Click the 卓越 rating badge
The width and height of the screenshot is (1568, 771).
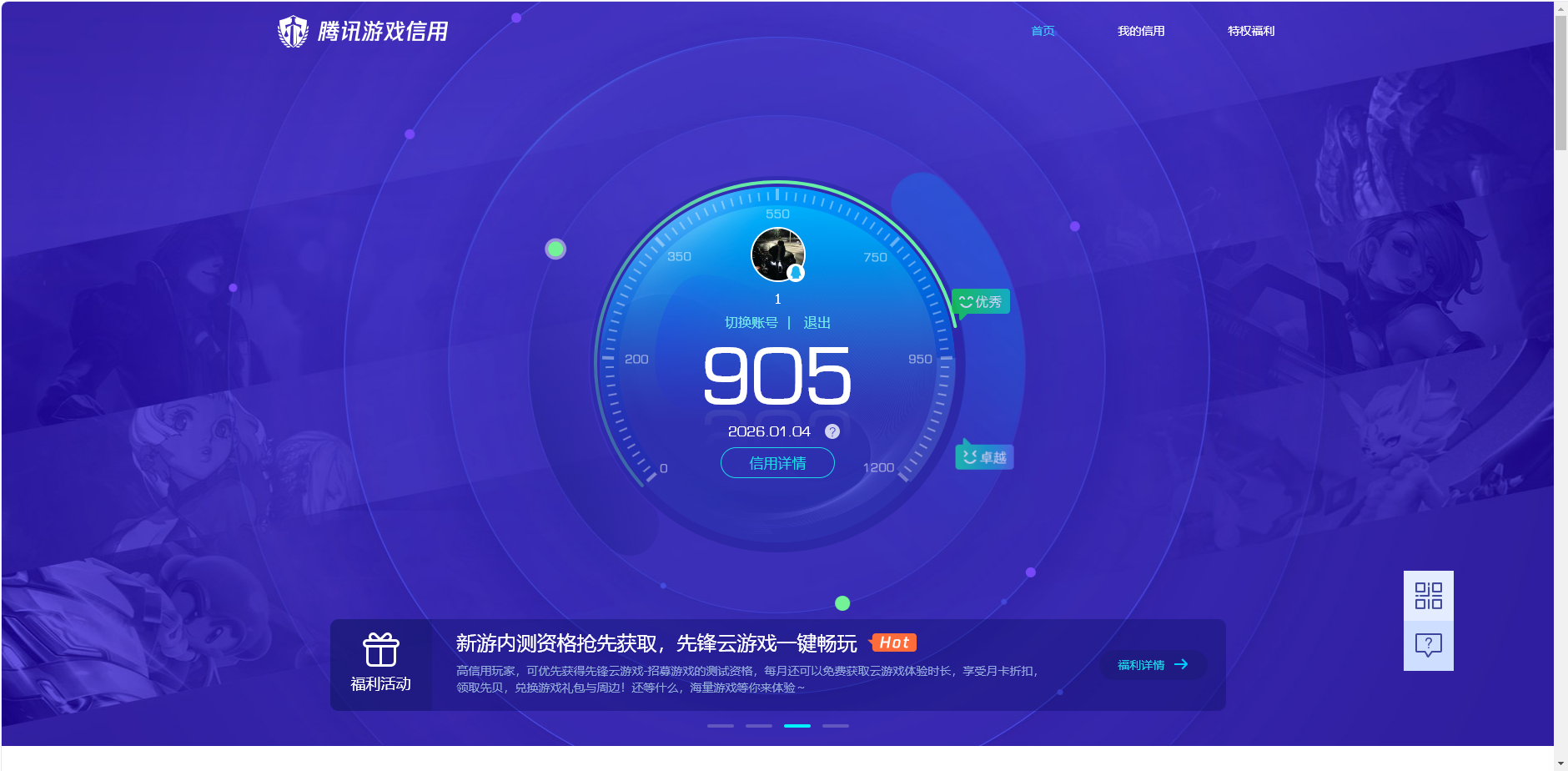(x=985, y=457)
